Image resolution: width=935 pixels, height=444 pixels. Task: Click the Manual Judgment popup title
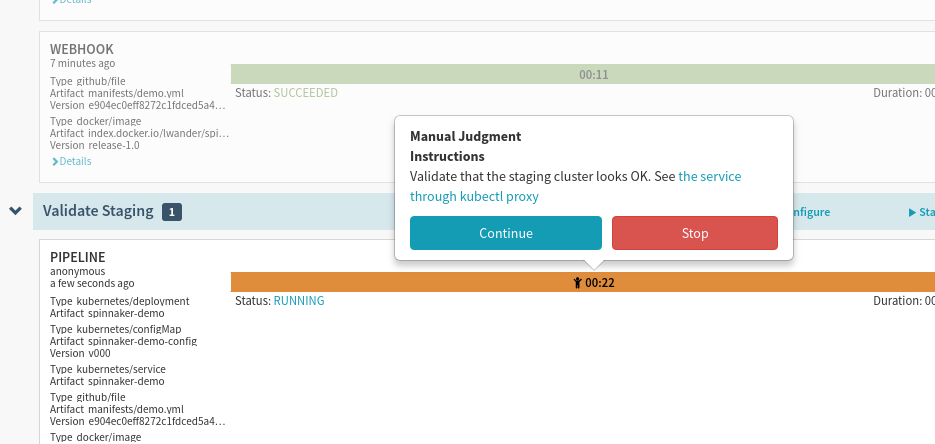pos(465,136)
